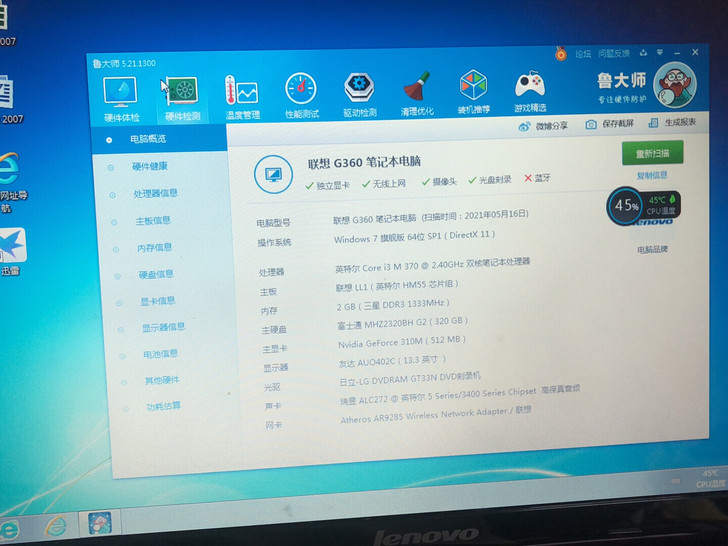Open 问题反馈 feedback link
The width and height of the screenshot is (728, 546).
click(614, 53)
